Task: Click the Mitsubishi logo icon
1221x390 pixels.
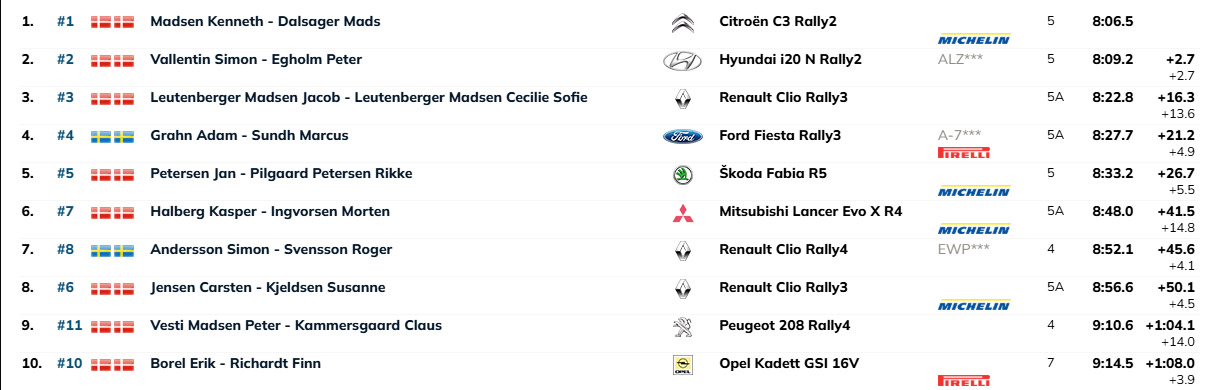Action: click(681, 213)
